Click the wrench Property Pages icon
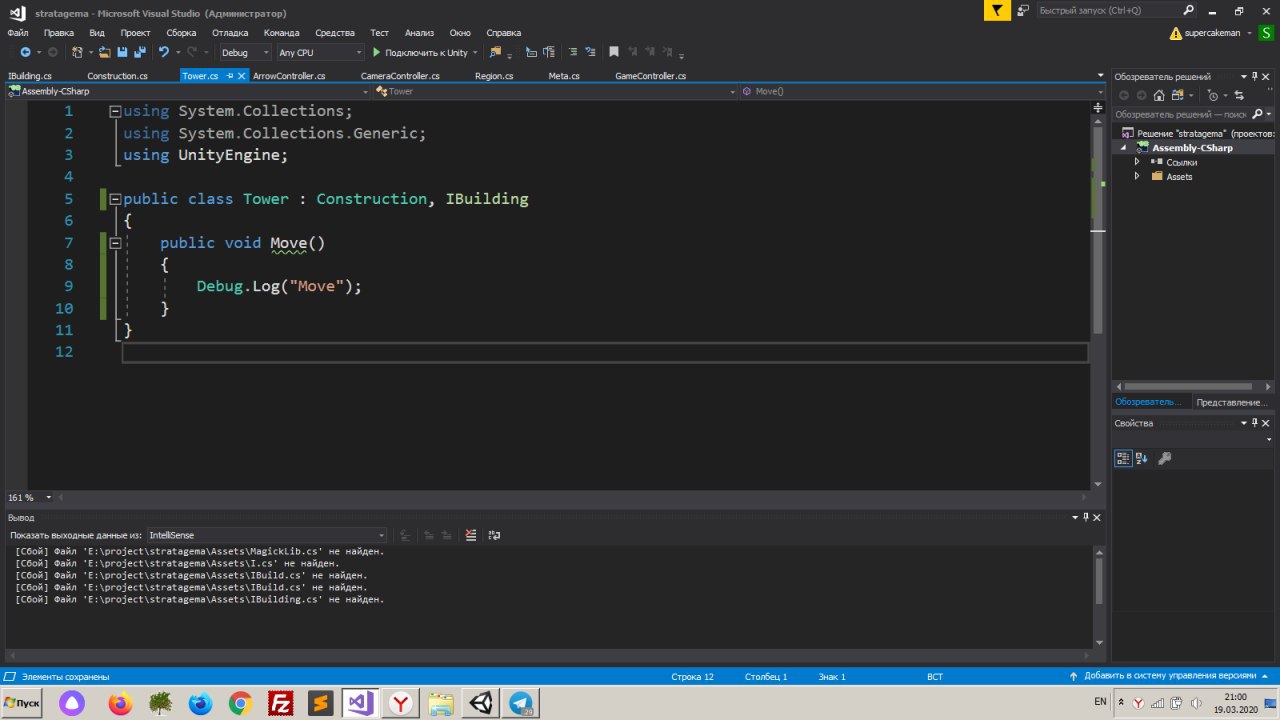Viewport: 1280px width, 720px height. click(x=1164, y=458)
